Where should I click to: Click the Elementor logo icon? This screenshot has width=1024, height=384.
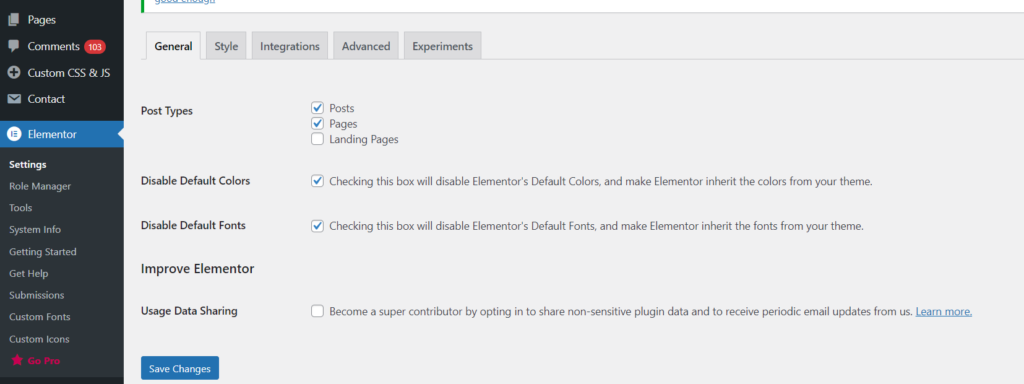click(x=14, y=135)
